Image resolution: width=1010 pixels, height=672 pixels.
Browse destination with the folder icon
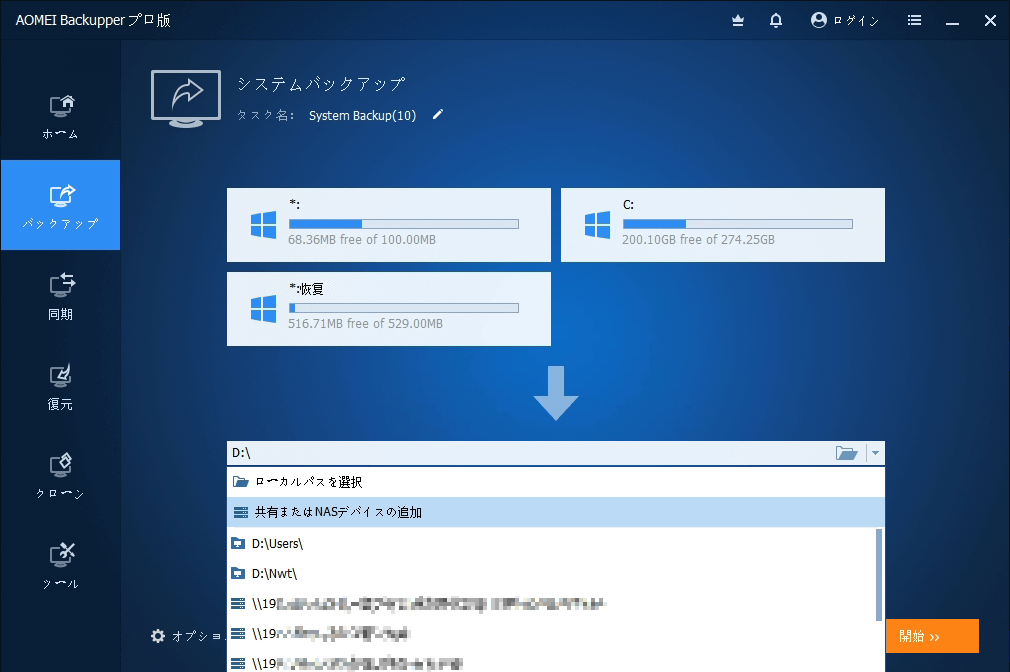point(846,453)
